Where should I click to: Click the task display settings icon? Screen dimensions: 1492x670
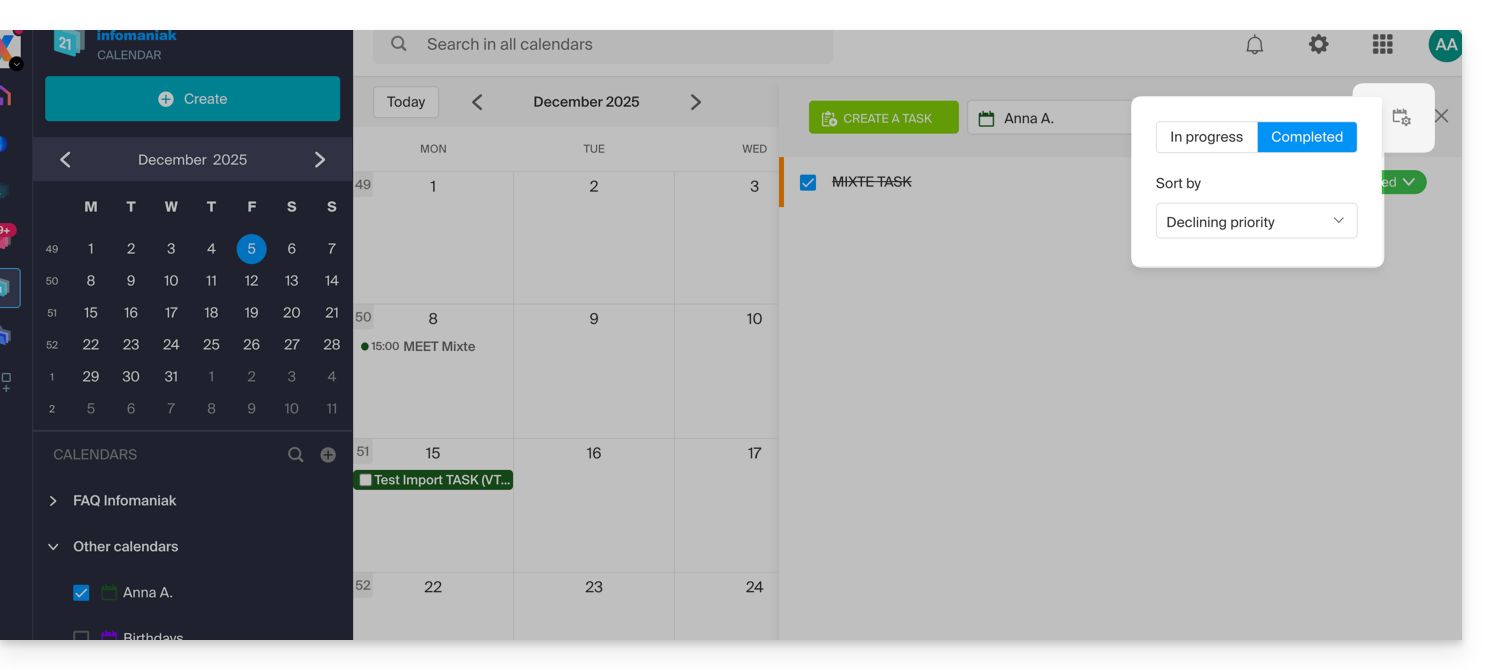1401,117
